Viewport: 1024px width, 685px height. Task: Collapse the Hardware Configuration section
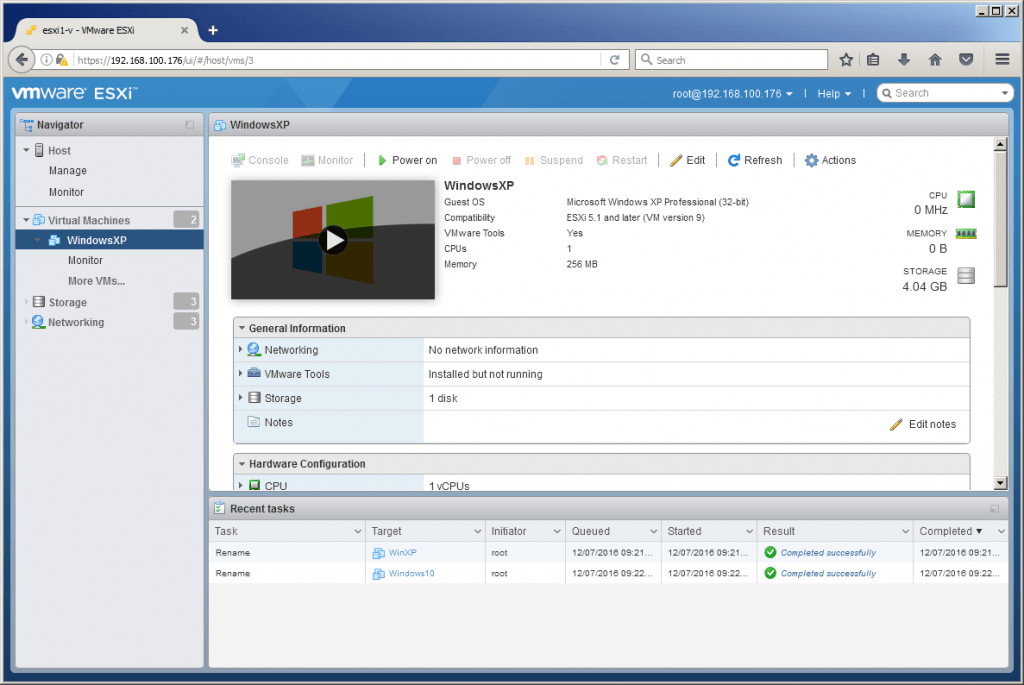[x=242, y=464]
